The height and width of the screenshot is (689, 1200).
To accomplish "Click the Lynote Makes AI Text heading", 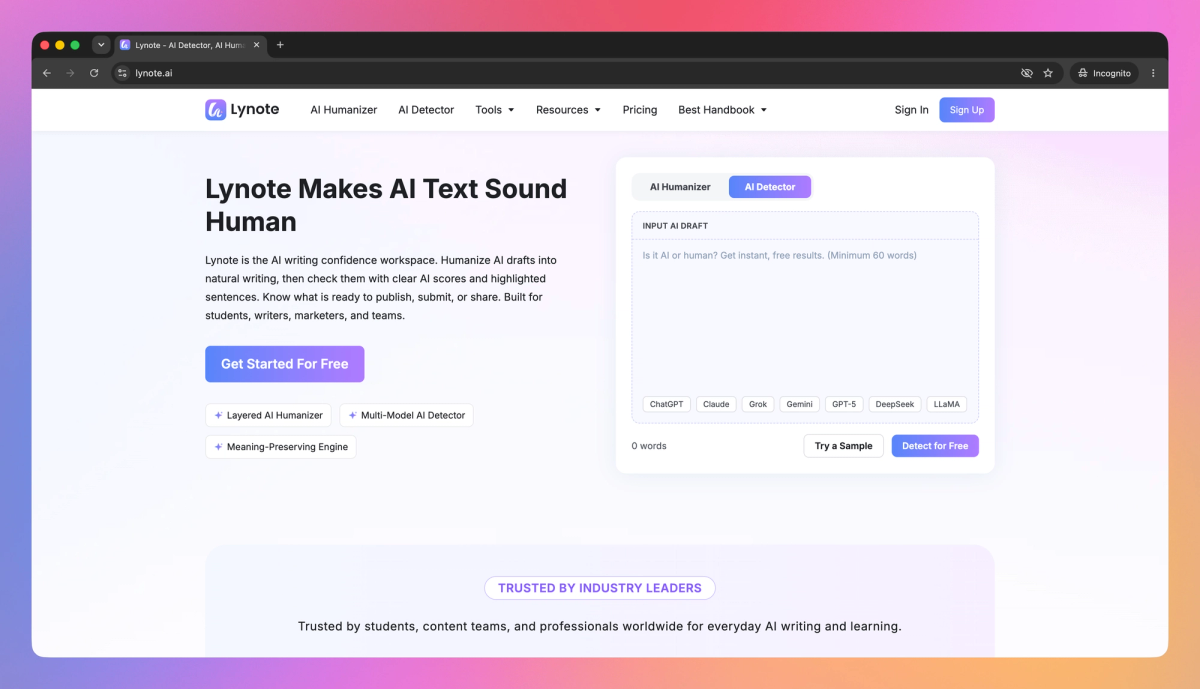I will [386, 205].
